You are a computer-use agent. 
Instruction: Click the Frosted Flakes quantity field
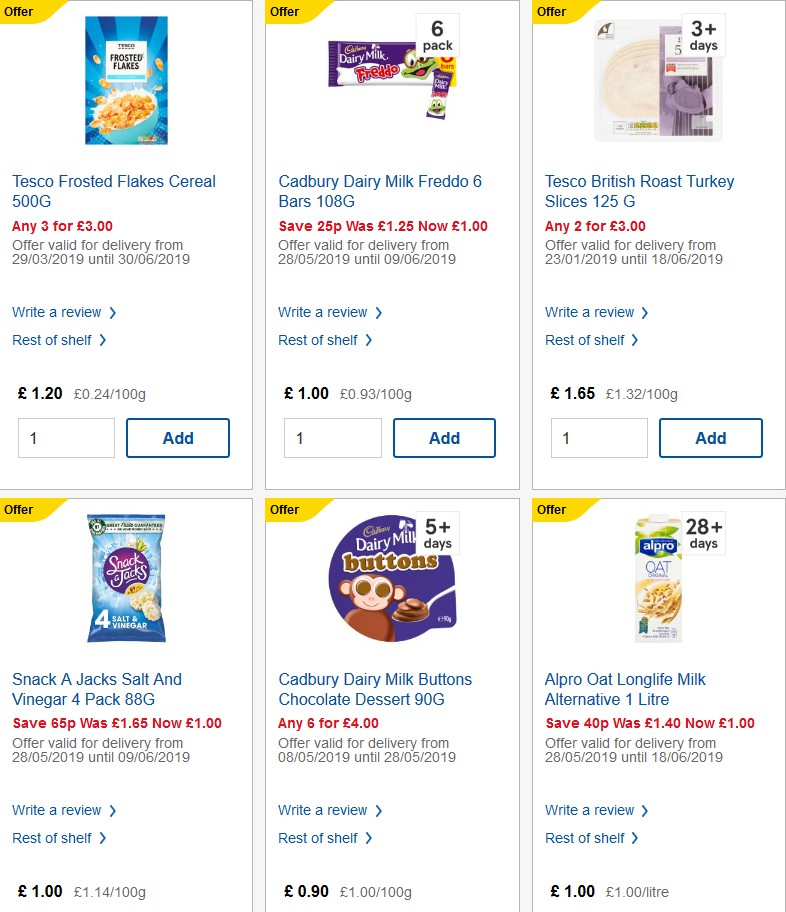[66, 438]
